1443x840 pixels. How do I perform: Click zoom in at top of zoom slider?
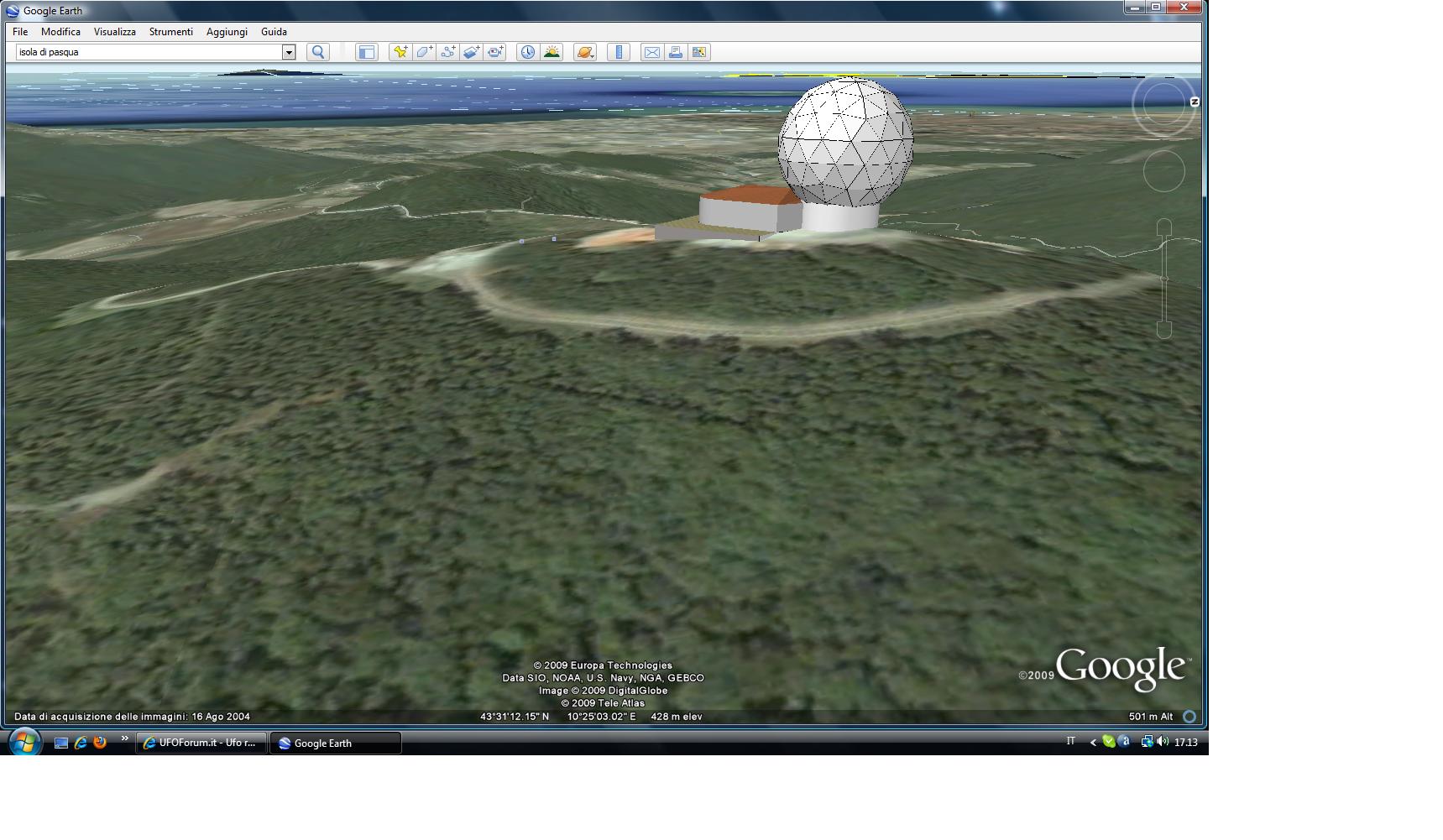coord(1164,227)
